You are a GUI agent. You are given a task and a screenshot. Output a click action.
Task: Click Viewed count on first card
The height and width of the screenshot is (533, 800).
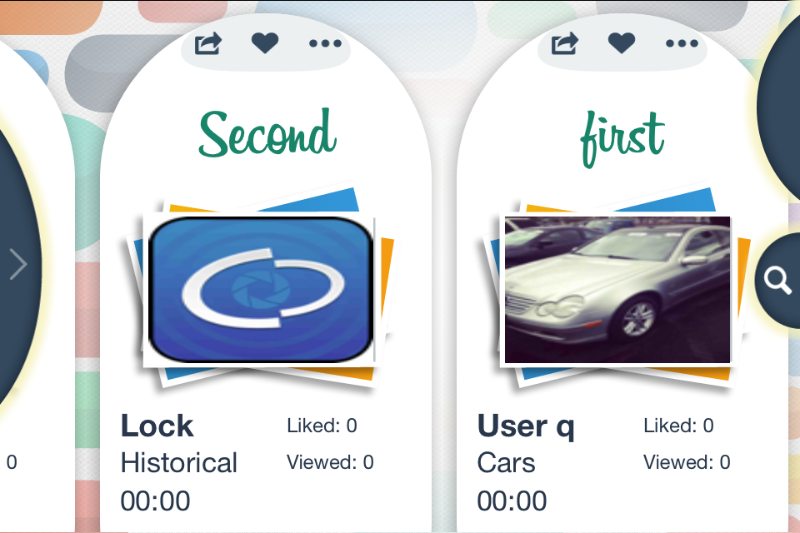687,462
